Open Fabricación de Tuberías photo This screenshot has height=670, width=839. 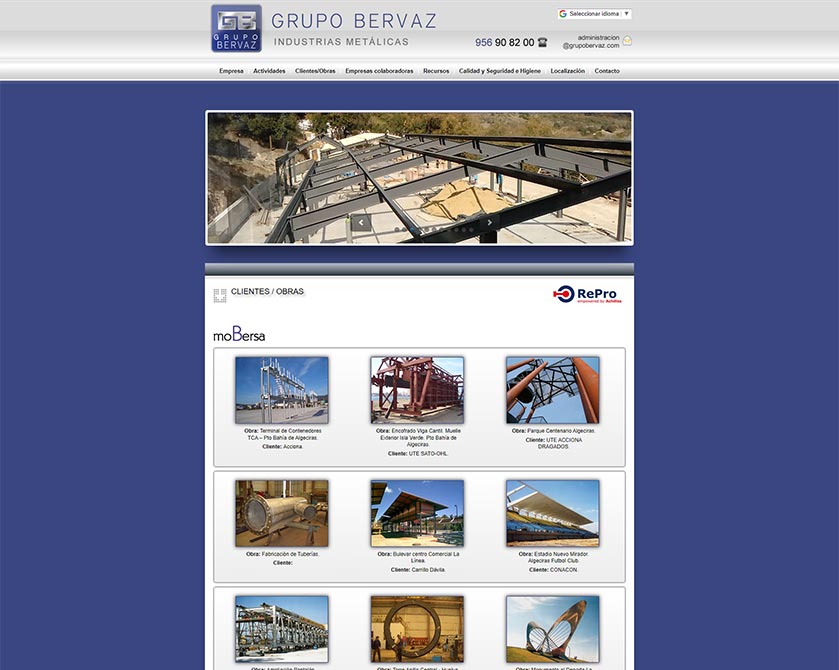click(x=282, y=513)
